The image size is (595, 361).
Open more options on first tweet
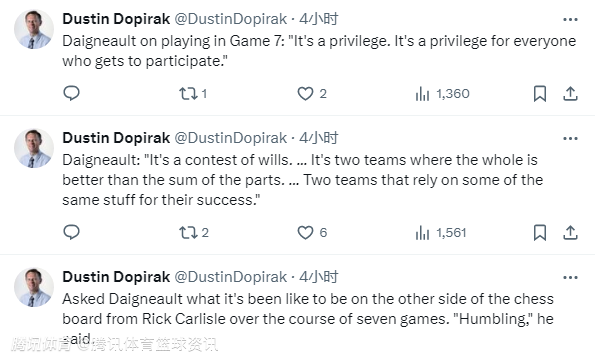pyautogui.click(x=570, y=19)
